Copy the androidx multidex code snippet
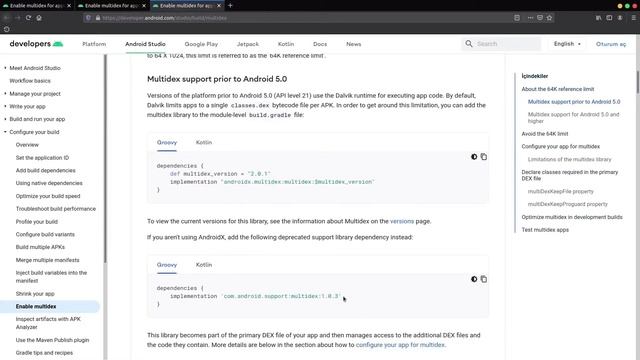Image resolution: width=640 pixels, height=360 pixels. [484, 157]
